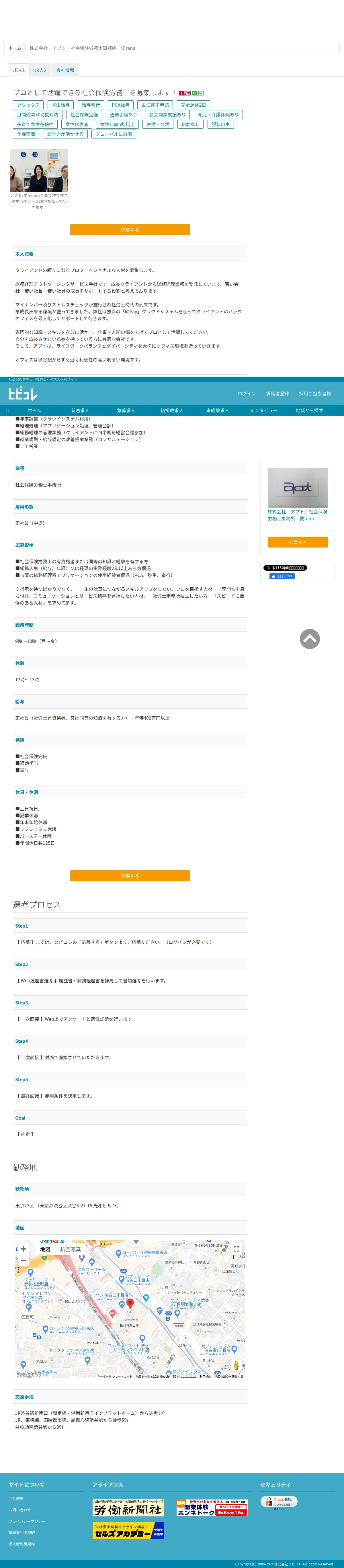The image size is (344, 1568).
Task: Open 初掲載求人 in the navigation bar
Action: pyautogui.click(x=172, y=410)
